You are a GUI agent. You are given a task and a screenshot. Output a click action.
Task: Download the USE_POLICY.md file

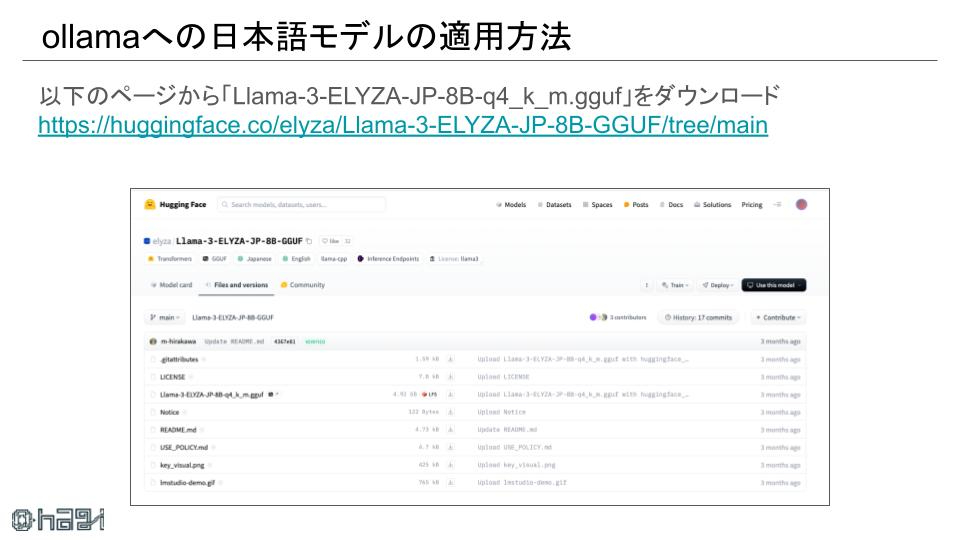click(451, 448)
